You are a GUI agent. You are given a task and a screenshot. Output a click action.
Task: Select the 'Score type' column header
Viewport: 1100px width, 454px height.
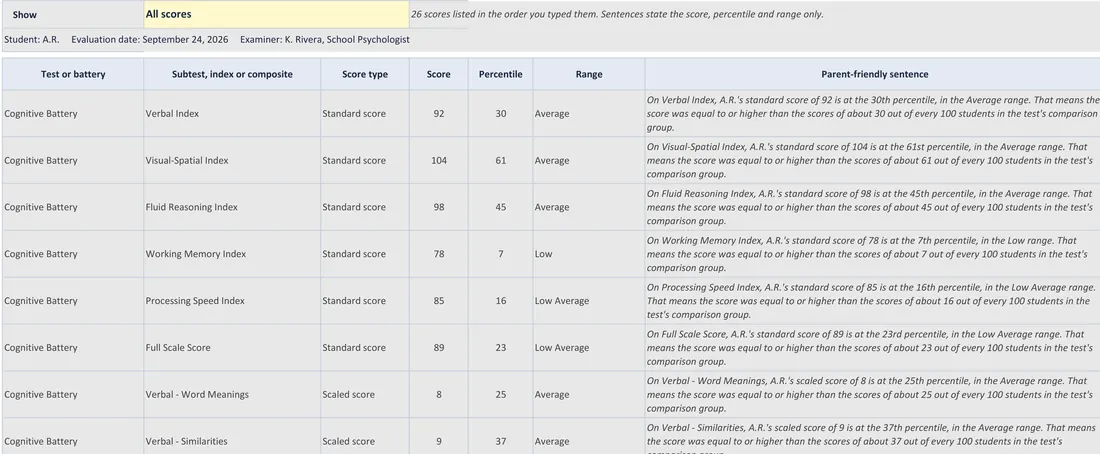pyautogui.click(x=365, y=74)
